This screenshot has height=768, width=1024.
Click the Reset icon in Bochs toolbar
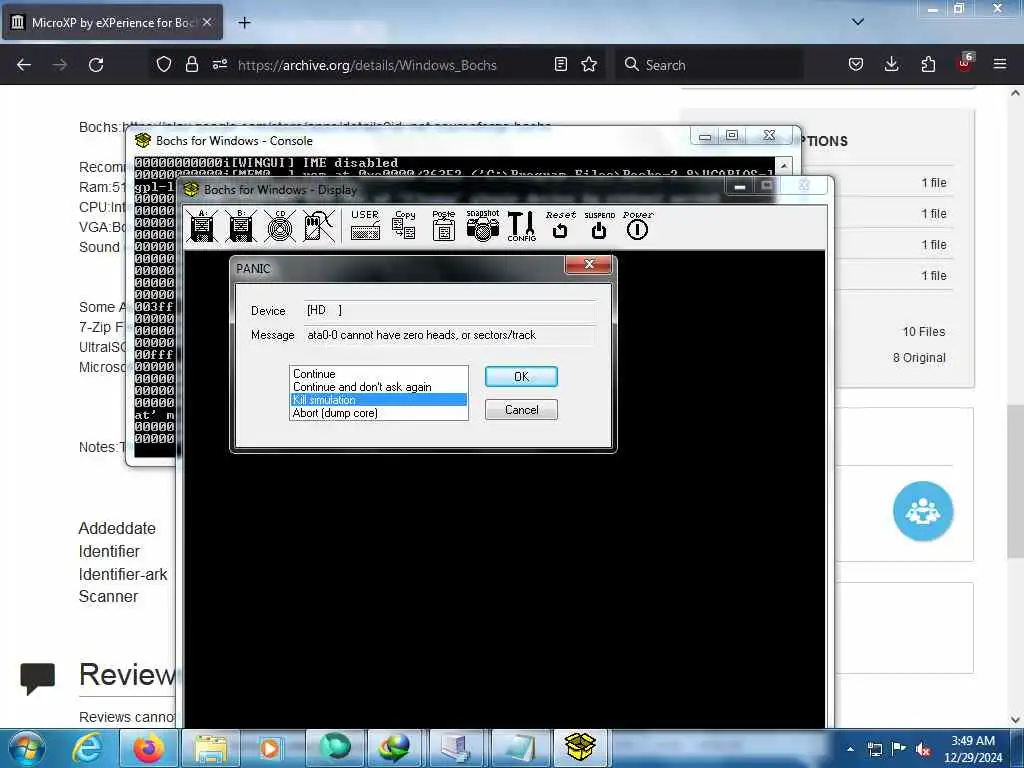tap(560, 226)
